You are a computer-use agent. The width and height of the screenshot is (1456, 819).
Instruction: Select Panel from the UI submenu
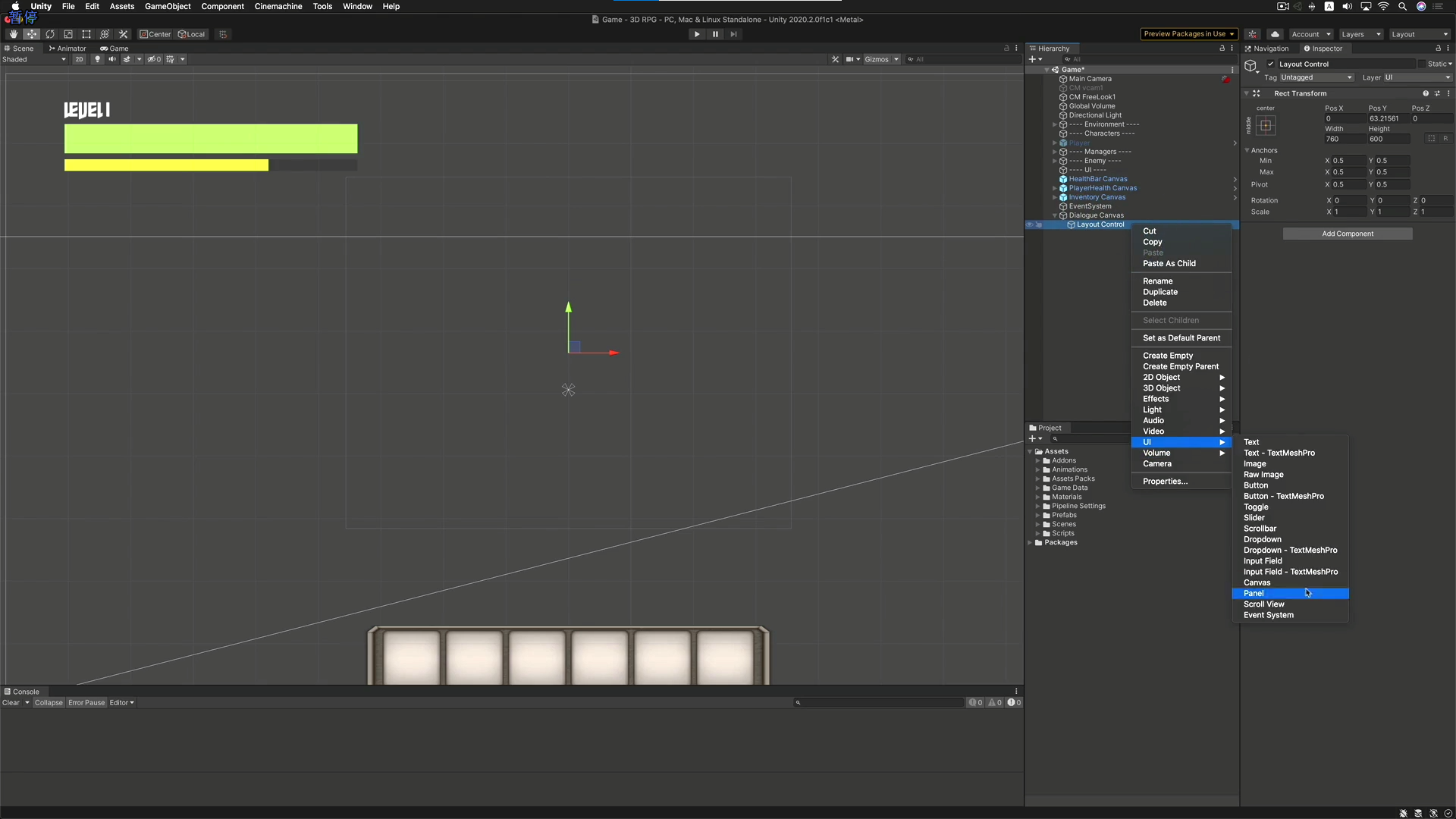coord(1289,594)
